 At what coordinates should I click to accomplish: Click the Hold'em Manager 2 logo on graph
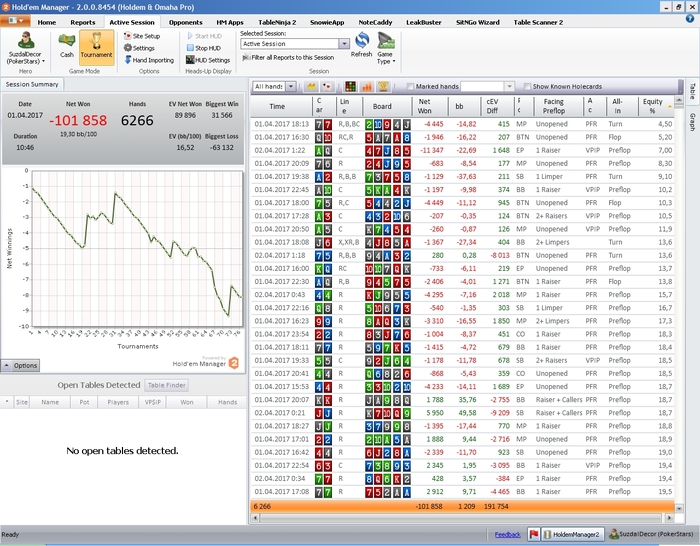[x=234, y=363]
